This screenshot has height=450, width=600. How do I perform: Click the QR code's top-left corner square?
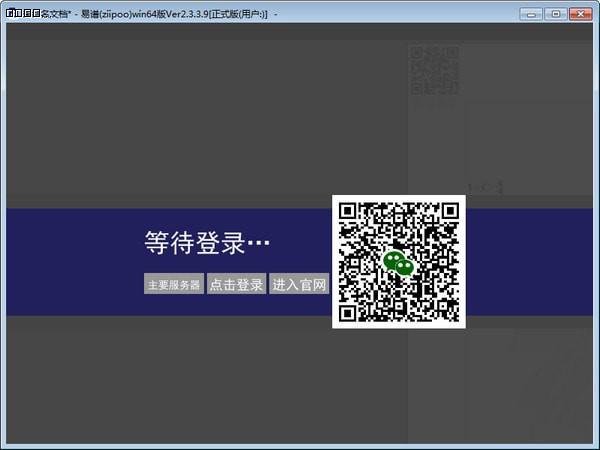[349, 212]
